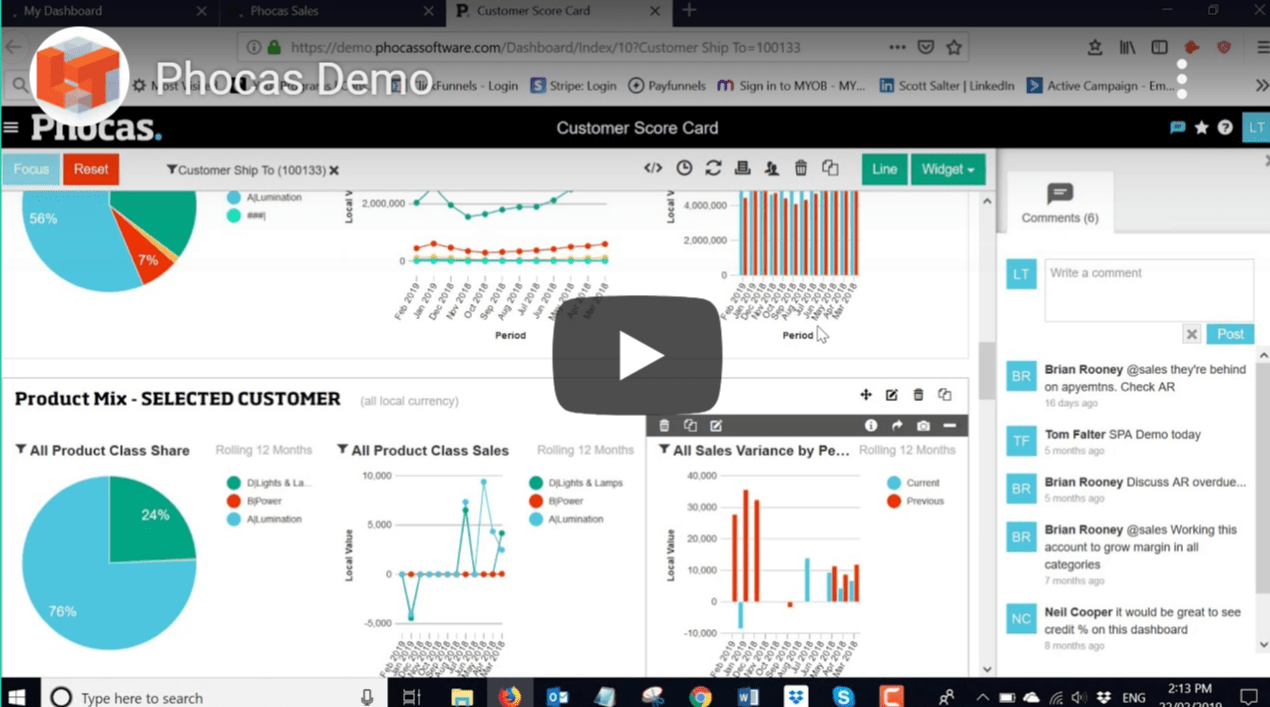Screen dimensions: 1270x707
Task: Toggle B|Power in Class Share legend
Action: 254,501
